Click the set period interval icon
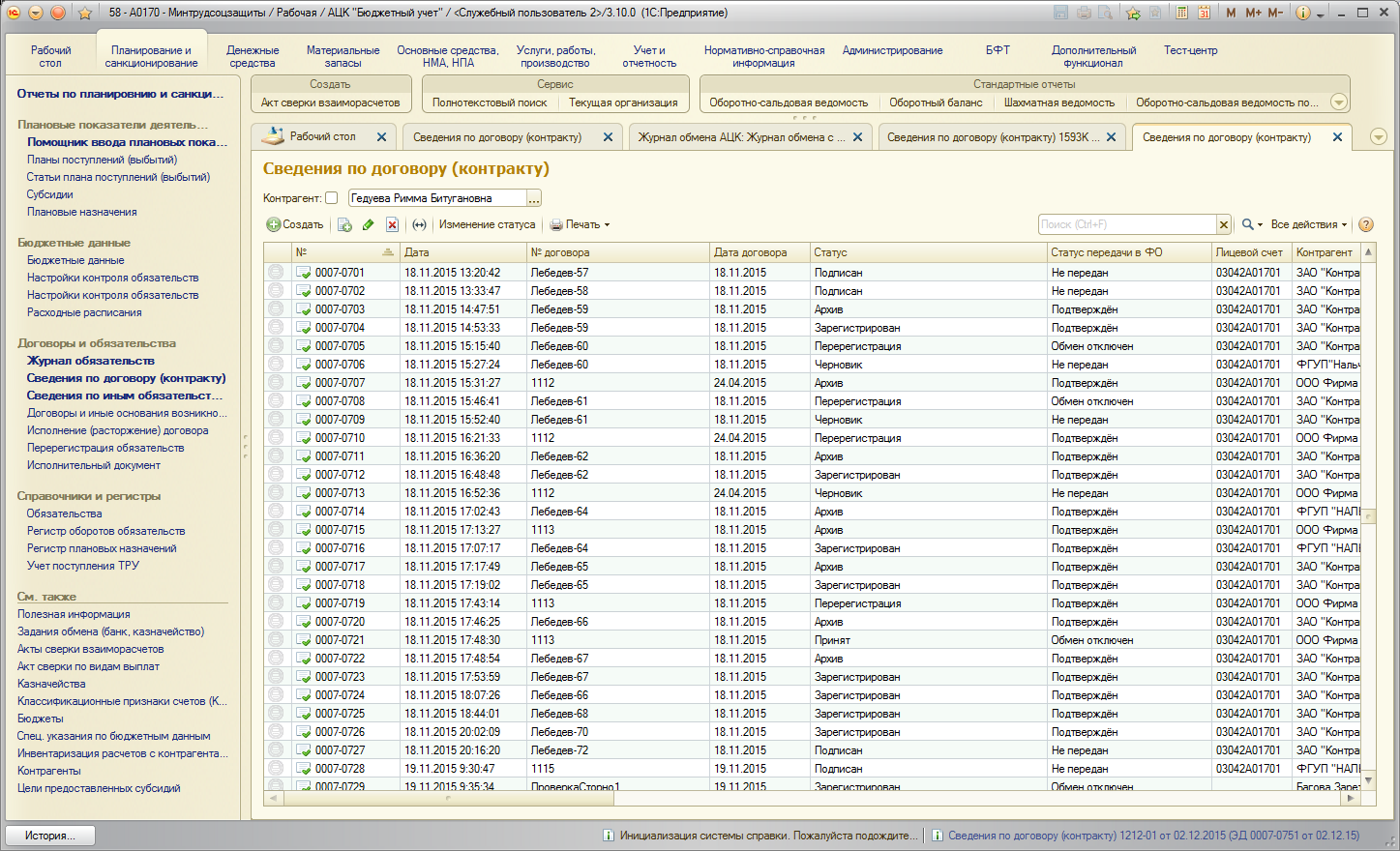The width and height of the screenshot is (1400, 851). [x=419, y=224]
